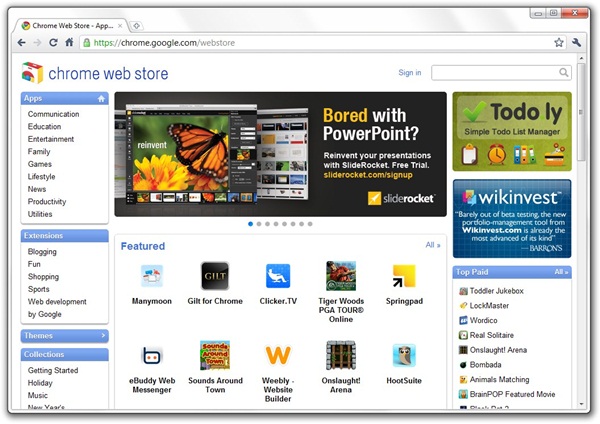Click the address bar URL
600x424 pixels.
click(x=164, y=42)
